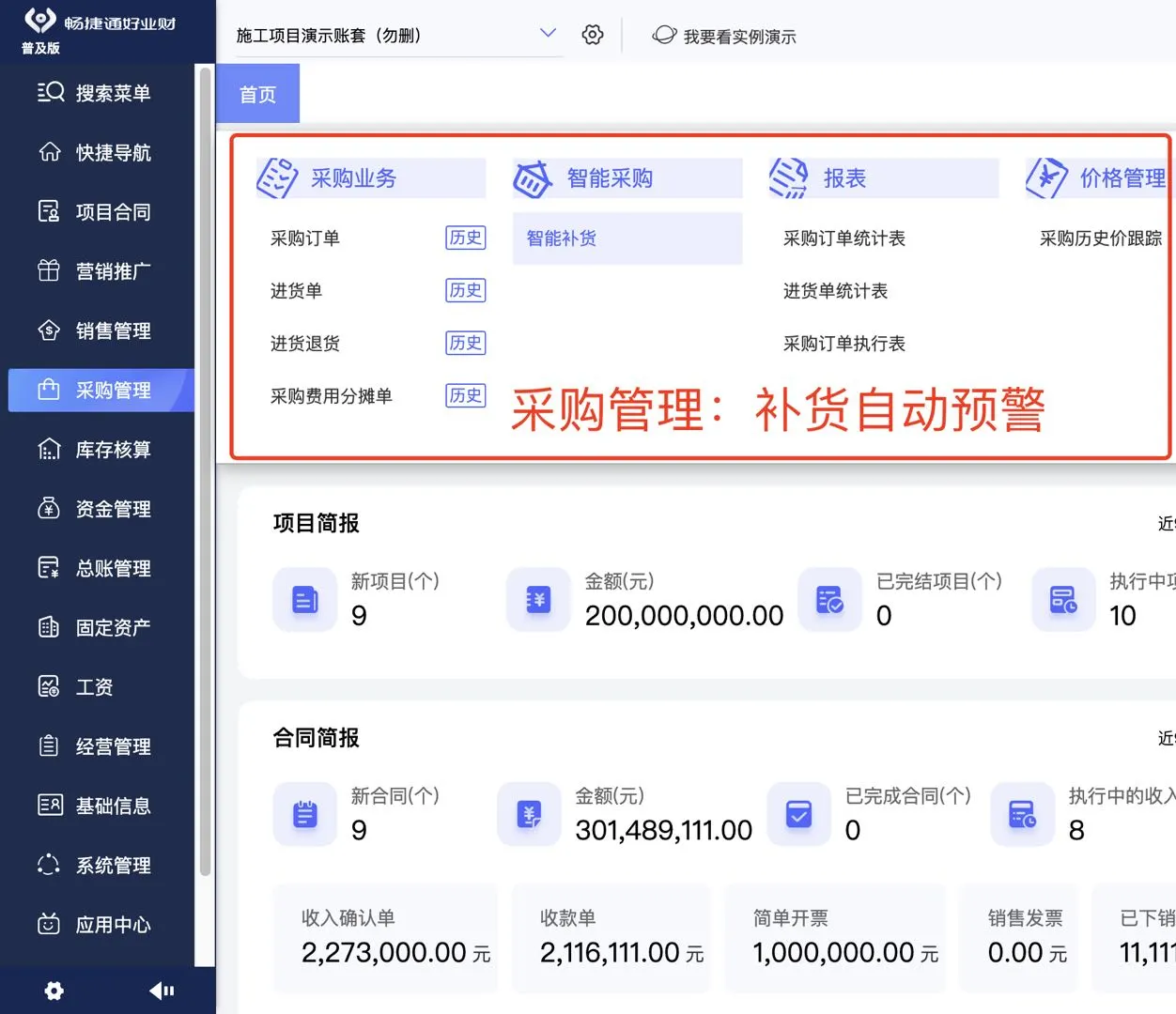Screen dimensions: 1176x1014
Task: Switch to the 首页 tab
Action: click(257, 93)
